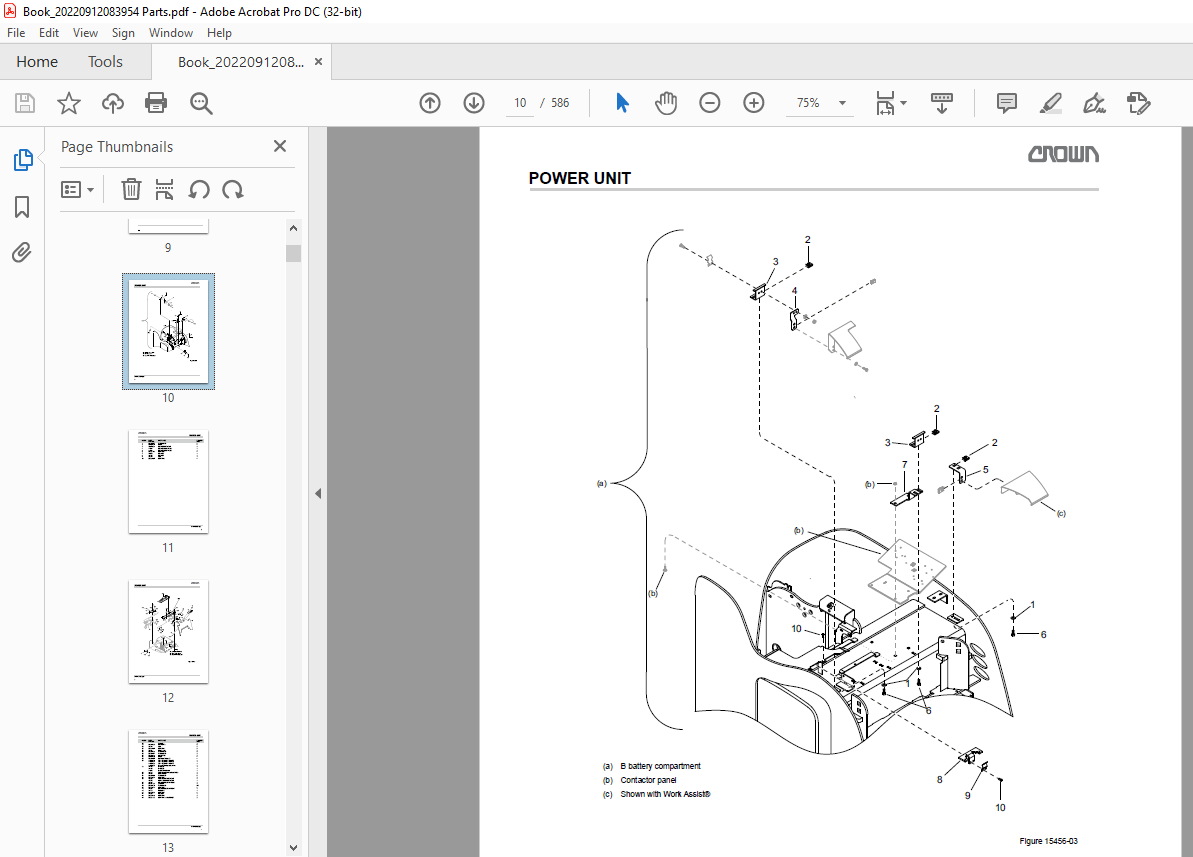Toggle the Bookmarks panel in sidebar

point(22,207)
